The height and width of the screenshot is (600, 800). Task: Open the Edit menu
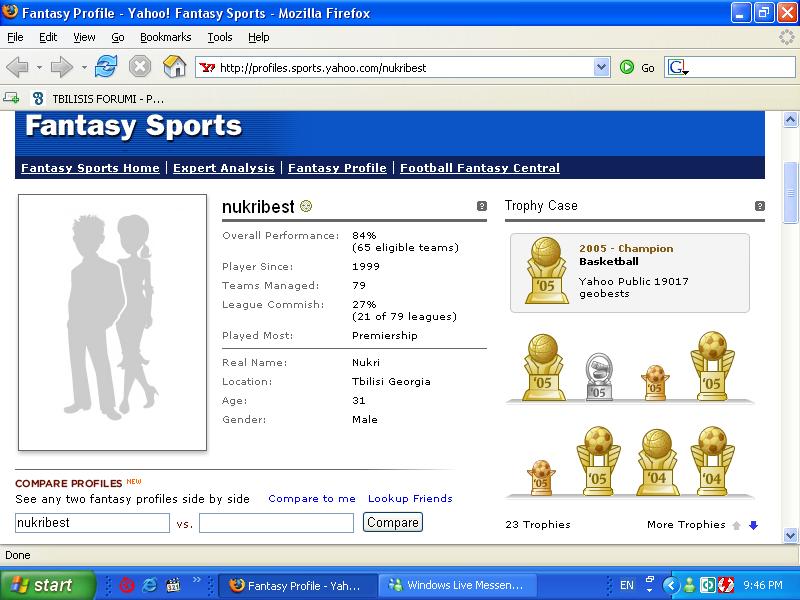click(48, 37)
